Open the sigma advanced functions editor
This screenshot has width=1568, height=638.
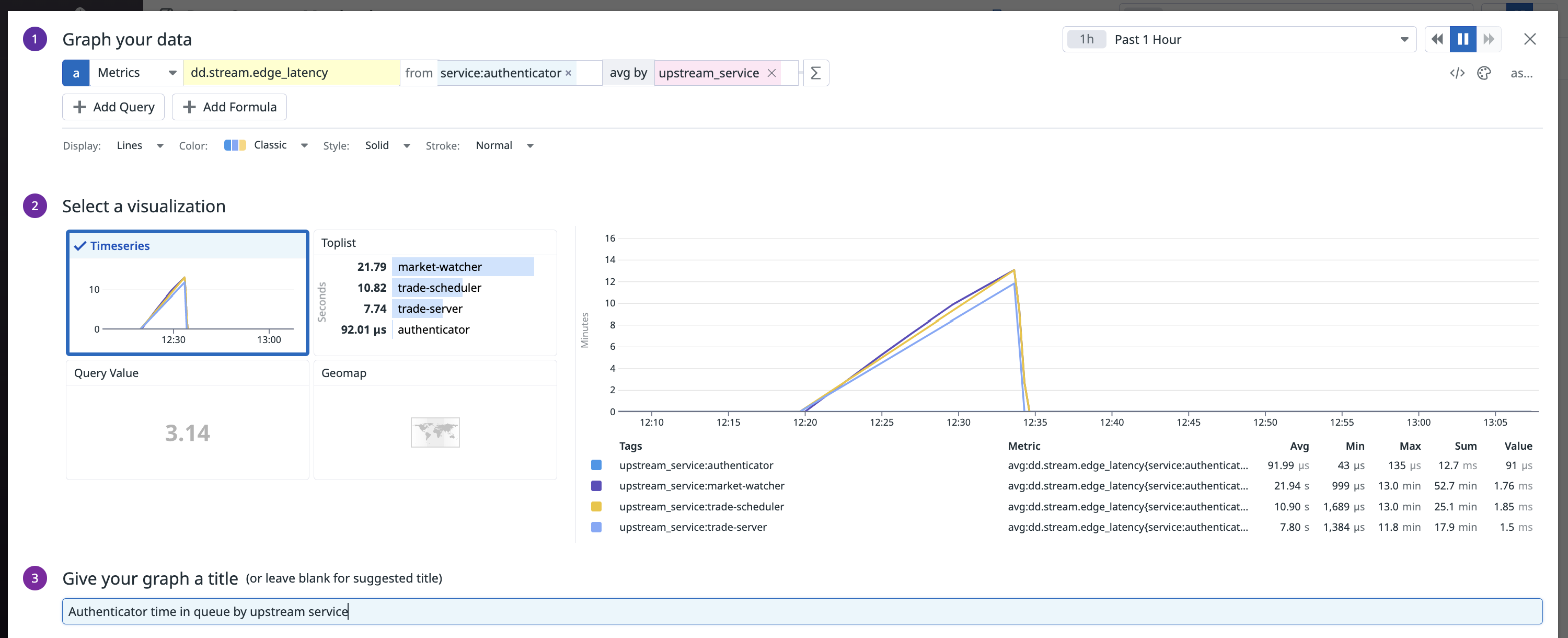[816, 73]
